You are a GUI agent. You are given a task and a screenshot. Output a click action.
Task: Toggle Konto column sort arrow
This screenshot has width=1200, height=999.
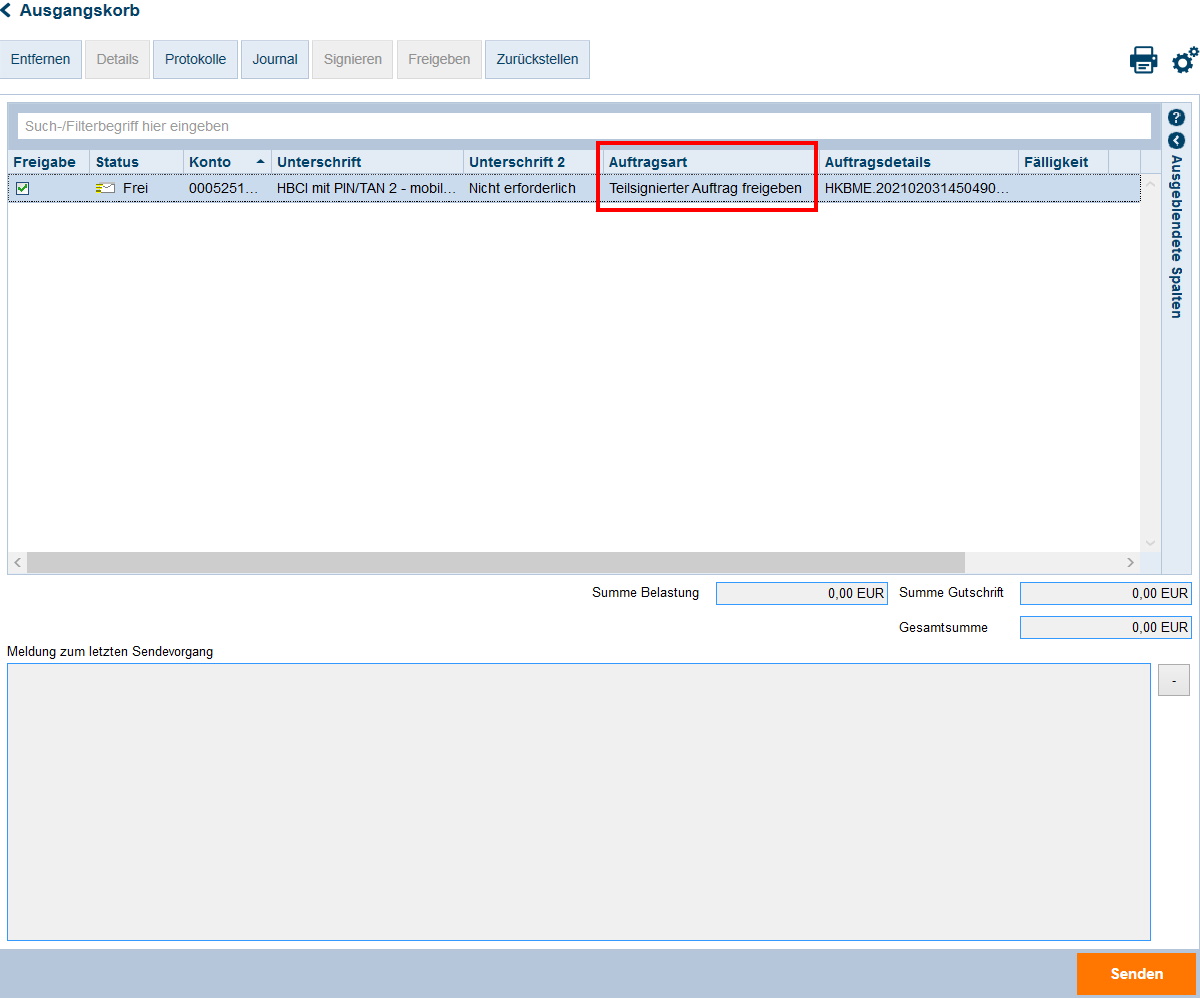pos(261,161)
